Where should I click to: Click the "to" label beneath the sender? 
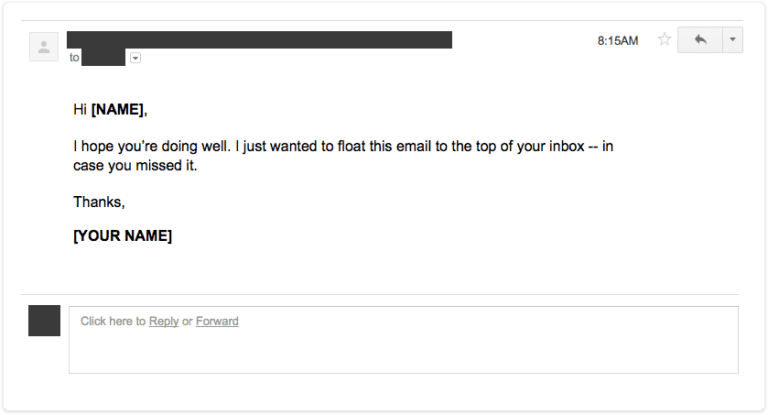coord(73,58)
